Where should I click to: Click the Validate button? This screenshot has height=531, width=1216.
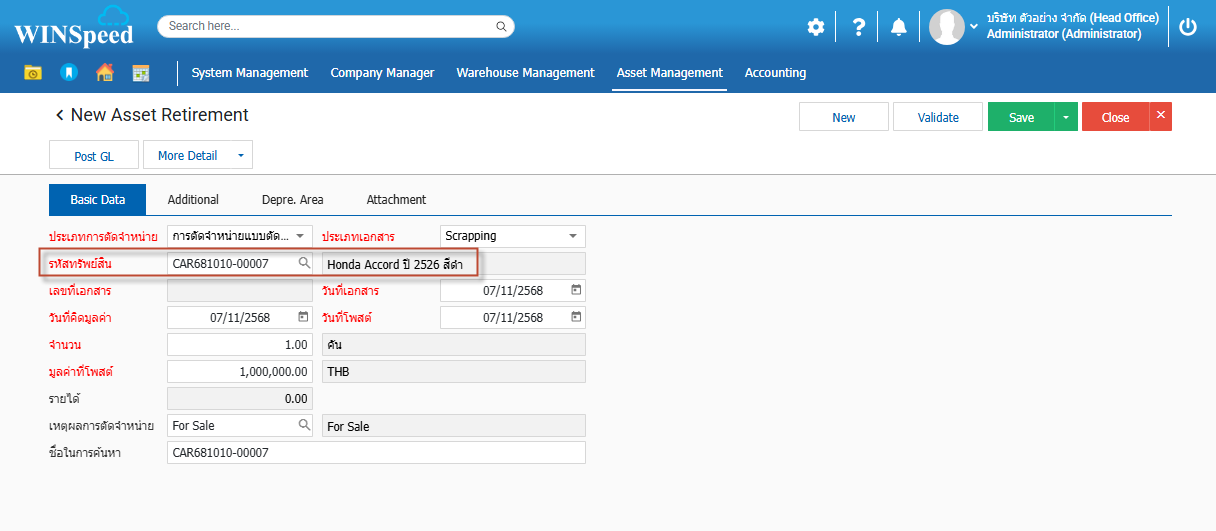click(938, 117)
